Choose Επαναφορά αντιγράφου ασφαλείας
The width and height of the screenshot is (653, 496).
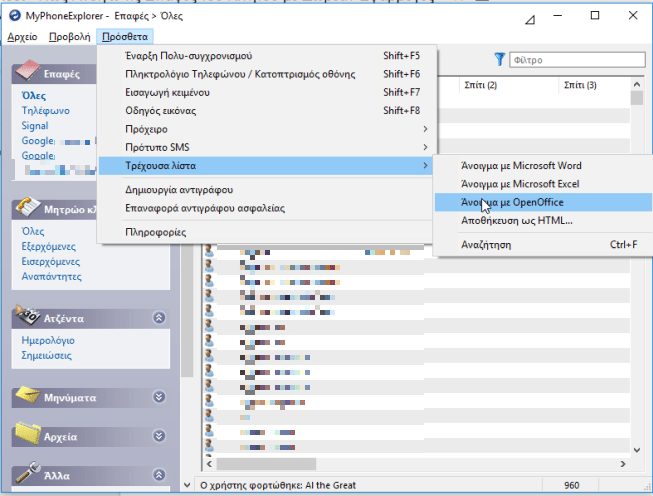(x=267, y=208)
